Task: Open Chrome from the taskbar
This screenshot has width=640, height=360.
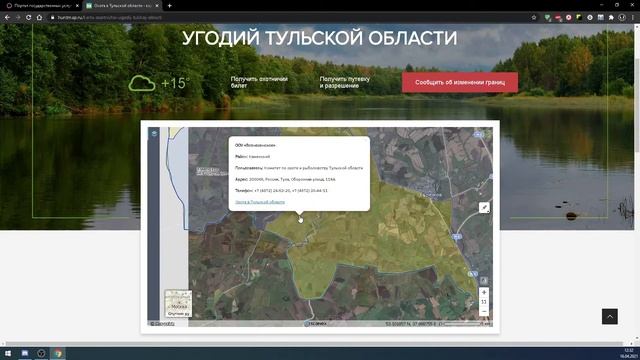Action: click(58, 353)
